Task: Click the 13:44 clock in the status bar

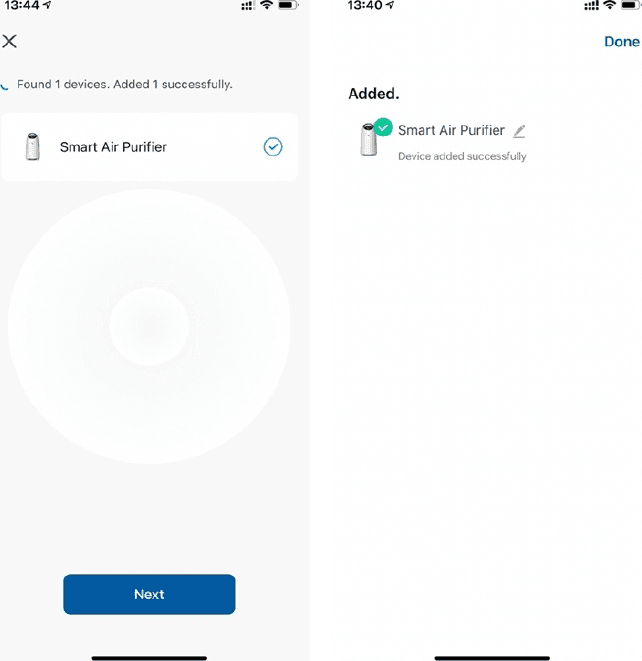Action: (22, 5)
